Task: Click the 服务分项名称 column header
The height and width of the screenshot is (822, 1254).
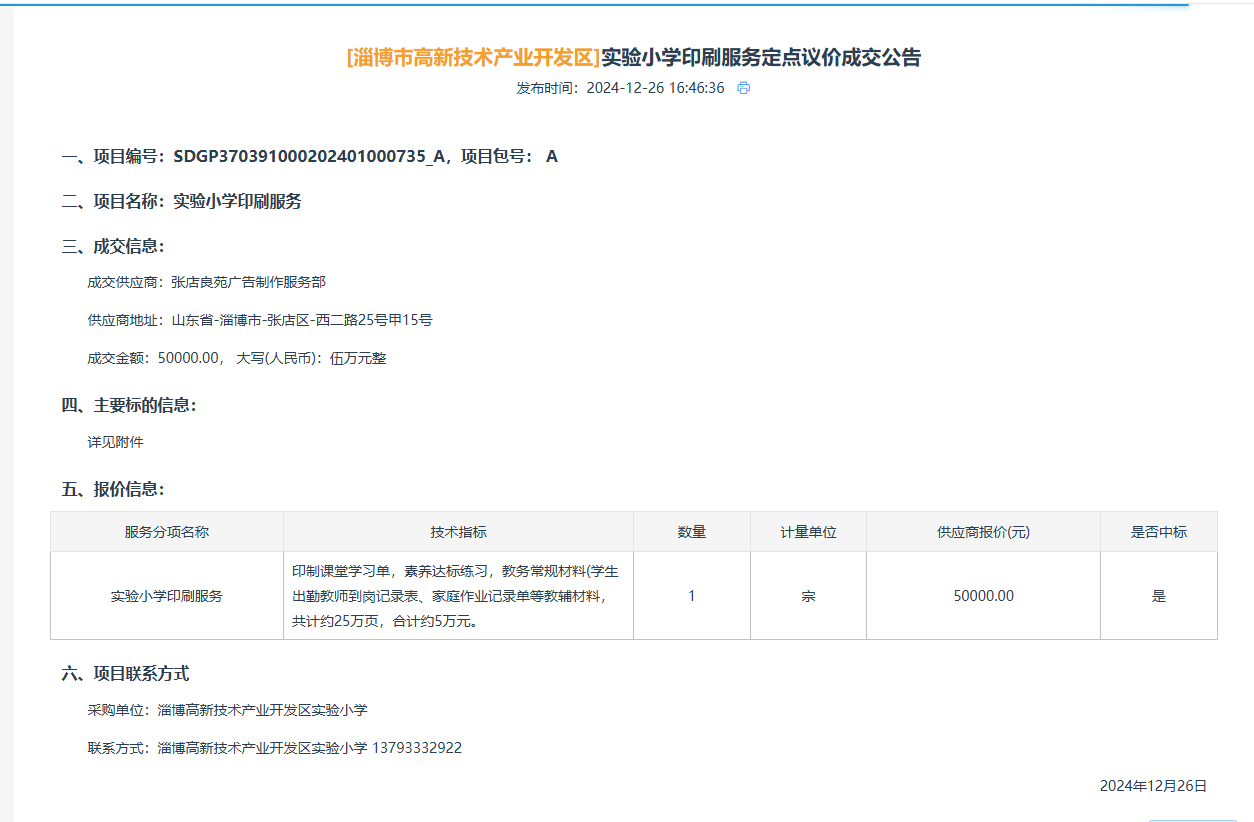Action: pyautogui.click(x=167, y=532)
